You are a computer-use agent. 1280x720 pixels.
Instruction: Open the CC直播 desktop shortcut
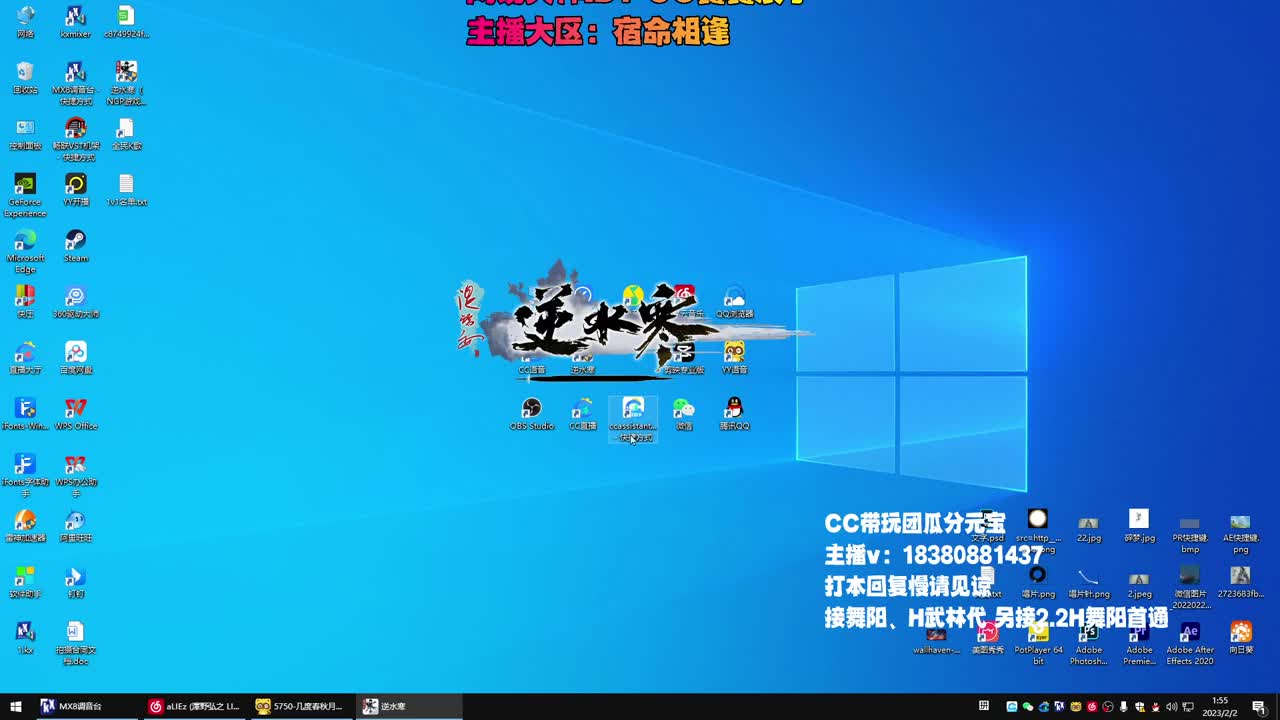582,413
